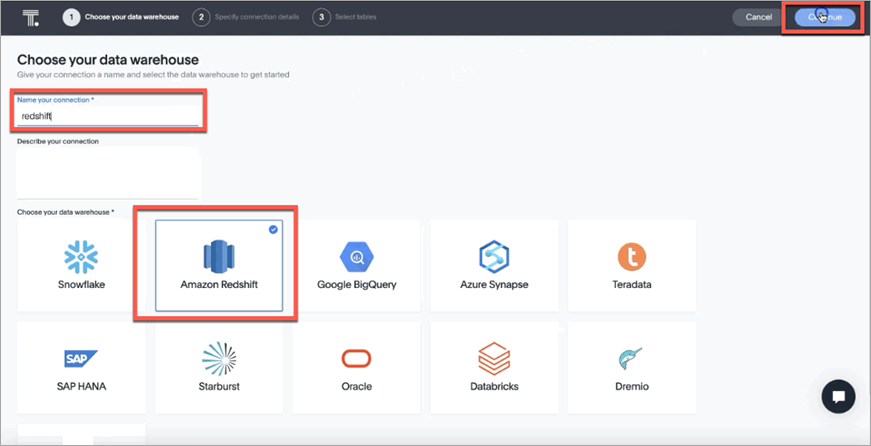Select the Starburst warehouse tile
871x446 pixels.
[219, 368]
